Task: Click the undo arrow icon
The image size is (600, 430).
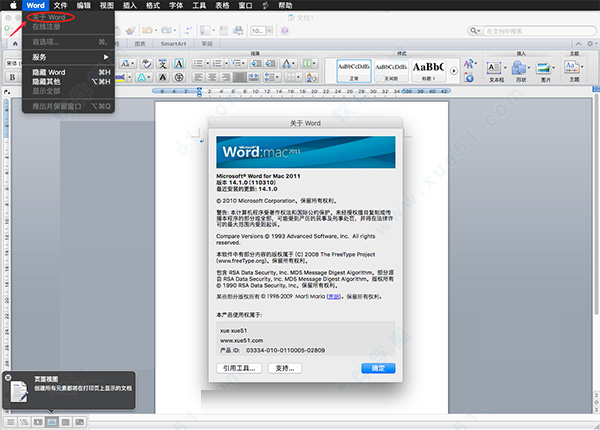Action: click(x=147, y=30)
